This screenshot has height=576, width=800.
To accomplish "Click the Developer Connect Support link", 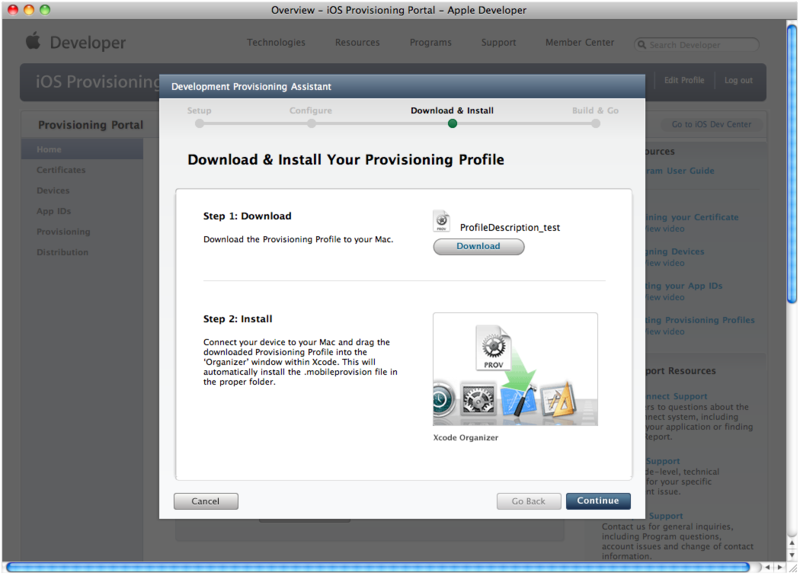I will pos(676,396).
